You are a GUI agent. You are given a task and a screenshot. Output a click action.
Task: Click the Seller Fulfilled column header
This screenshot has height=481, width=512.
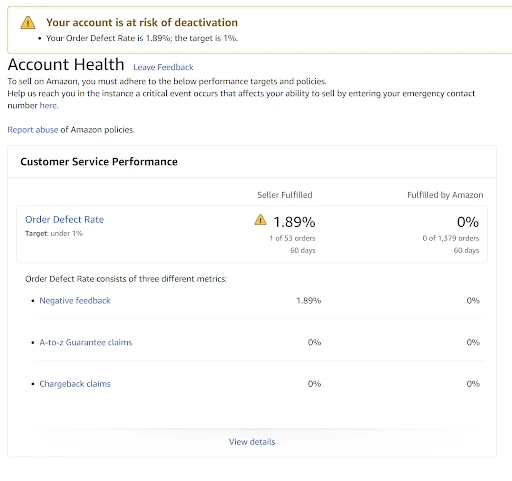coord(285,195)
